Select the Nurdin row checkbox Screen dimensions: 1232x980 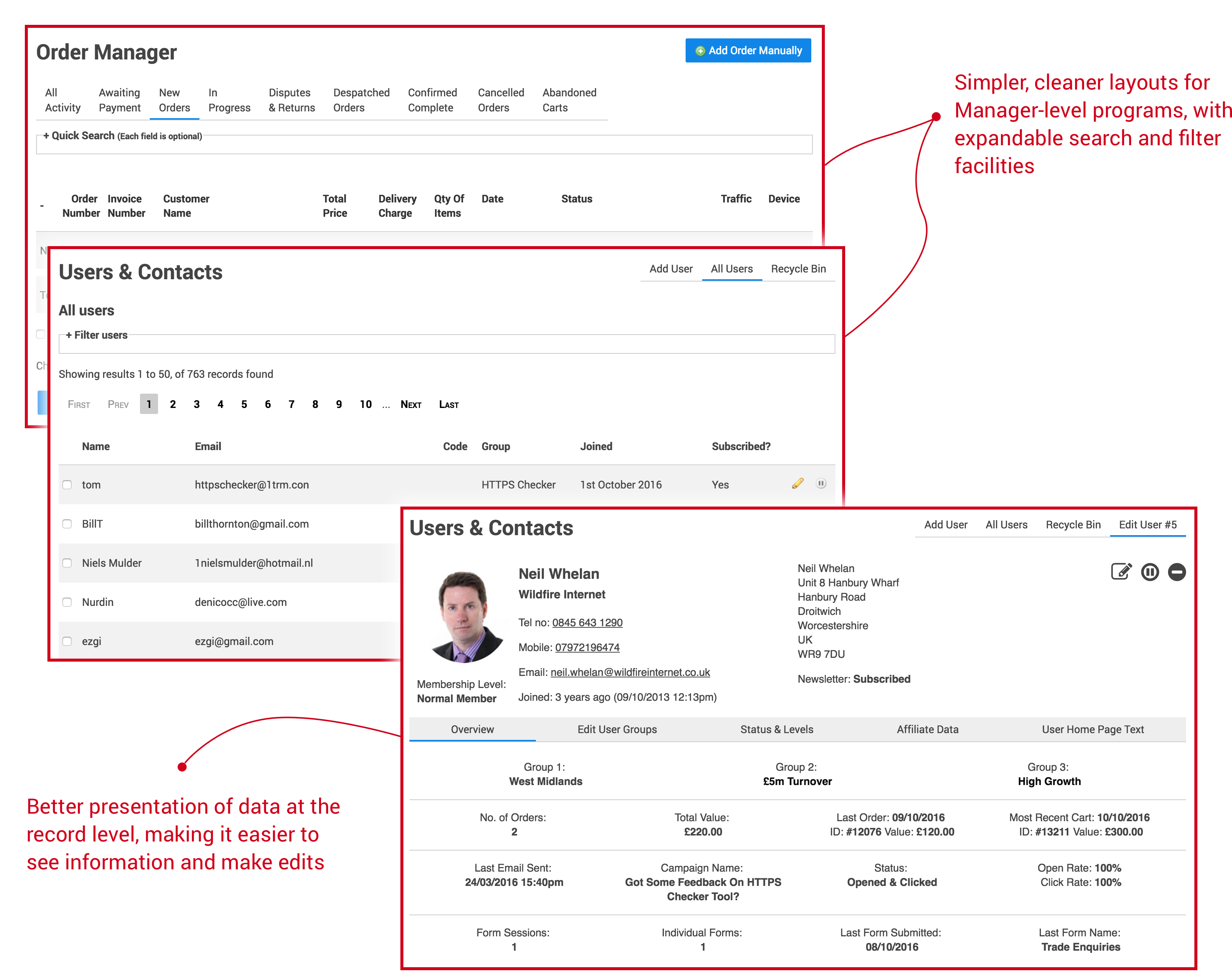tap(67, 602)
